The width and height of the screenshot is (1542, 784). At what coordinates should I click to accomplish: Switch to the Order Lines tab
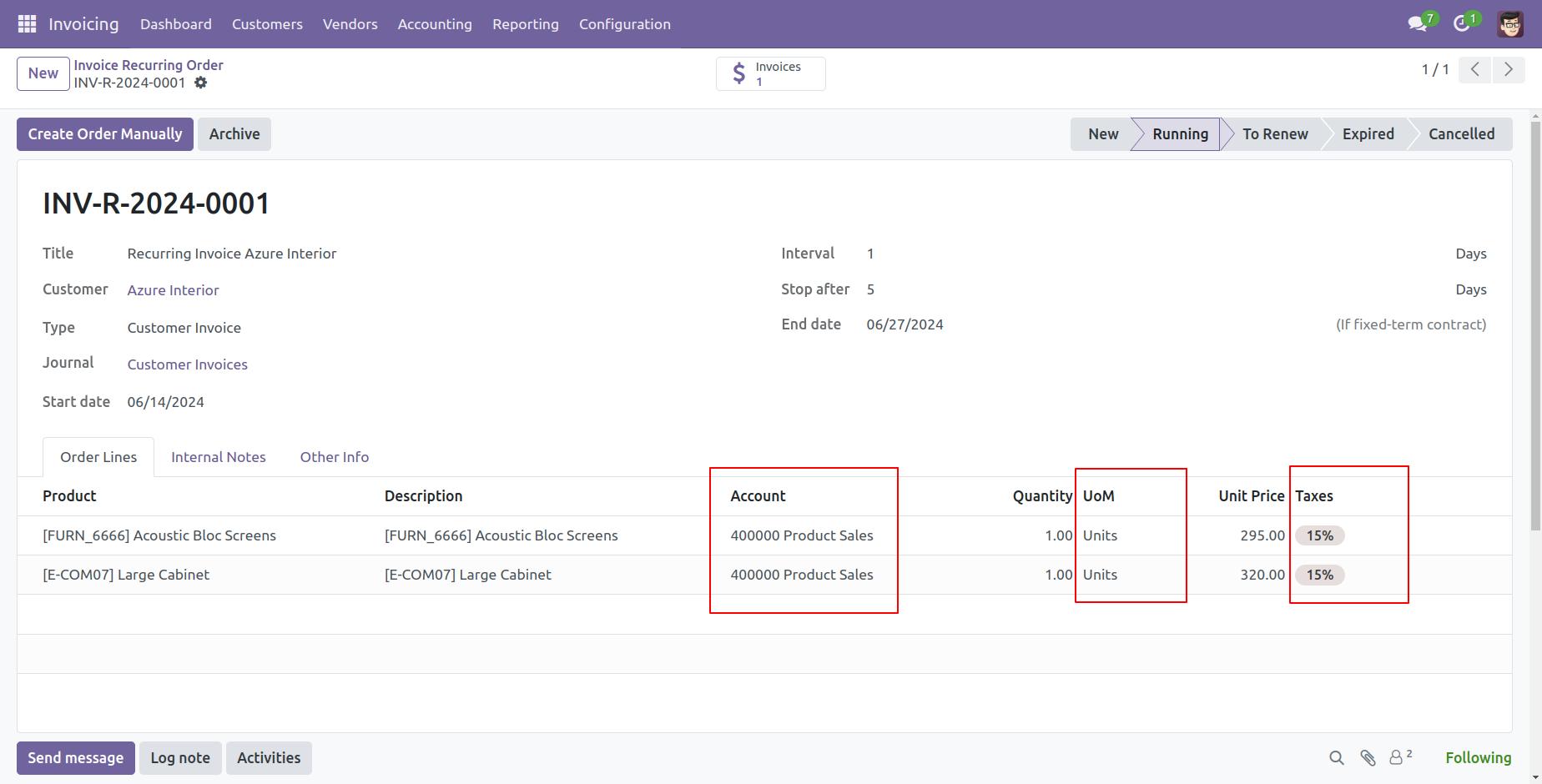click(98, 457)
